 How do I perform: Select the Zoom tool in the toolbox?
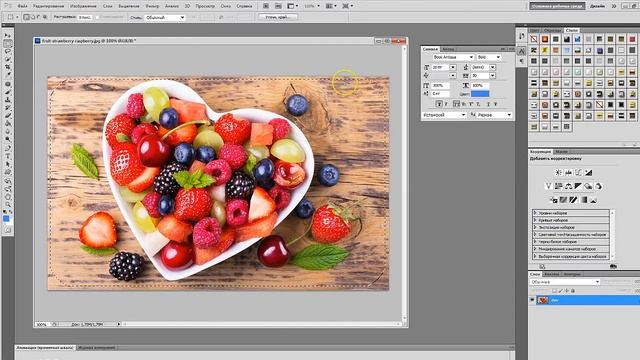8,204
